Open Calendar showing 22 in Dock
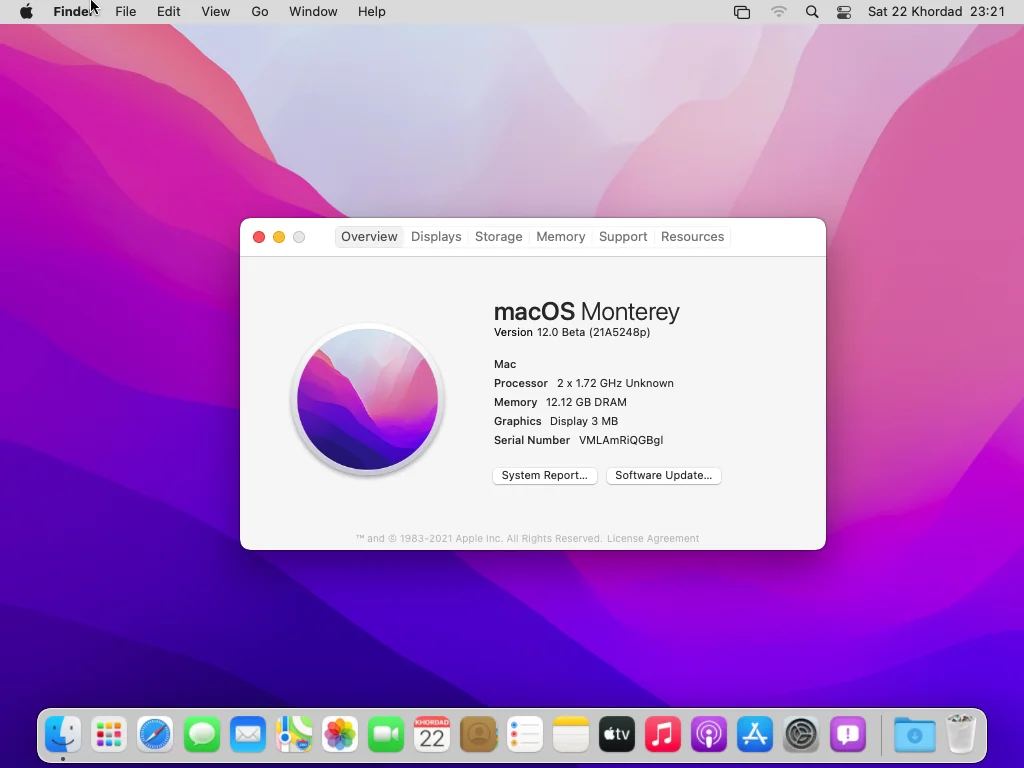 click(432, 735)
